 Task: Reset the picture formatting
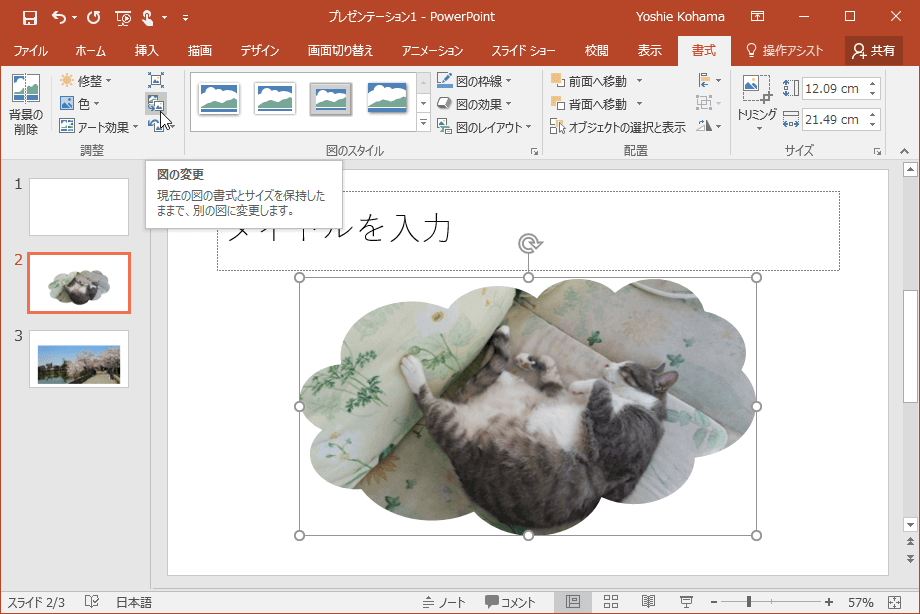click(x=158, y=124)
